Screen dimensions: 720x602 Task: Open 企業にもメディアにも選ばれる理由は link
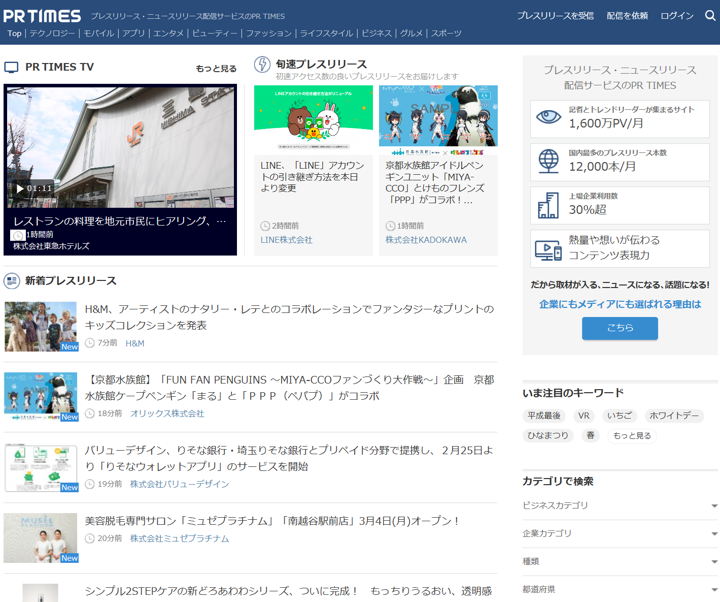pos(620,304)
